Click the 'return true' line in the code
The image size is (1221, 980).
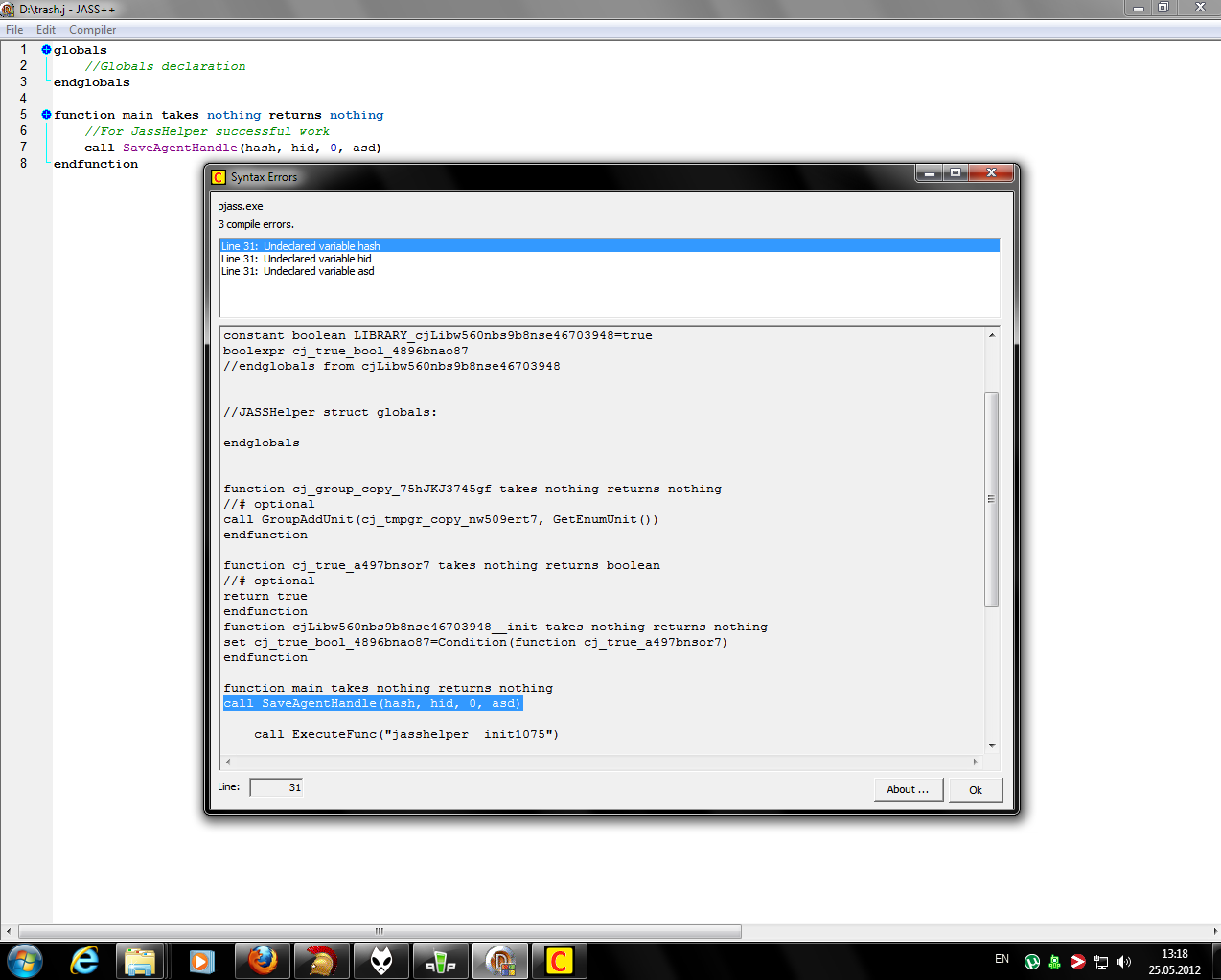265,596
